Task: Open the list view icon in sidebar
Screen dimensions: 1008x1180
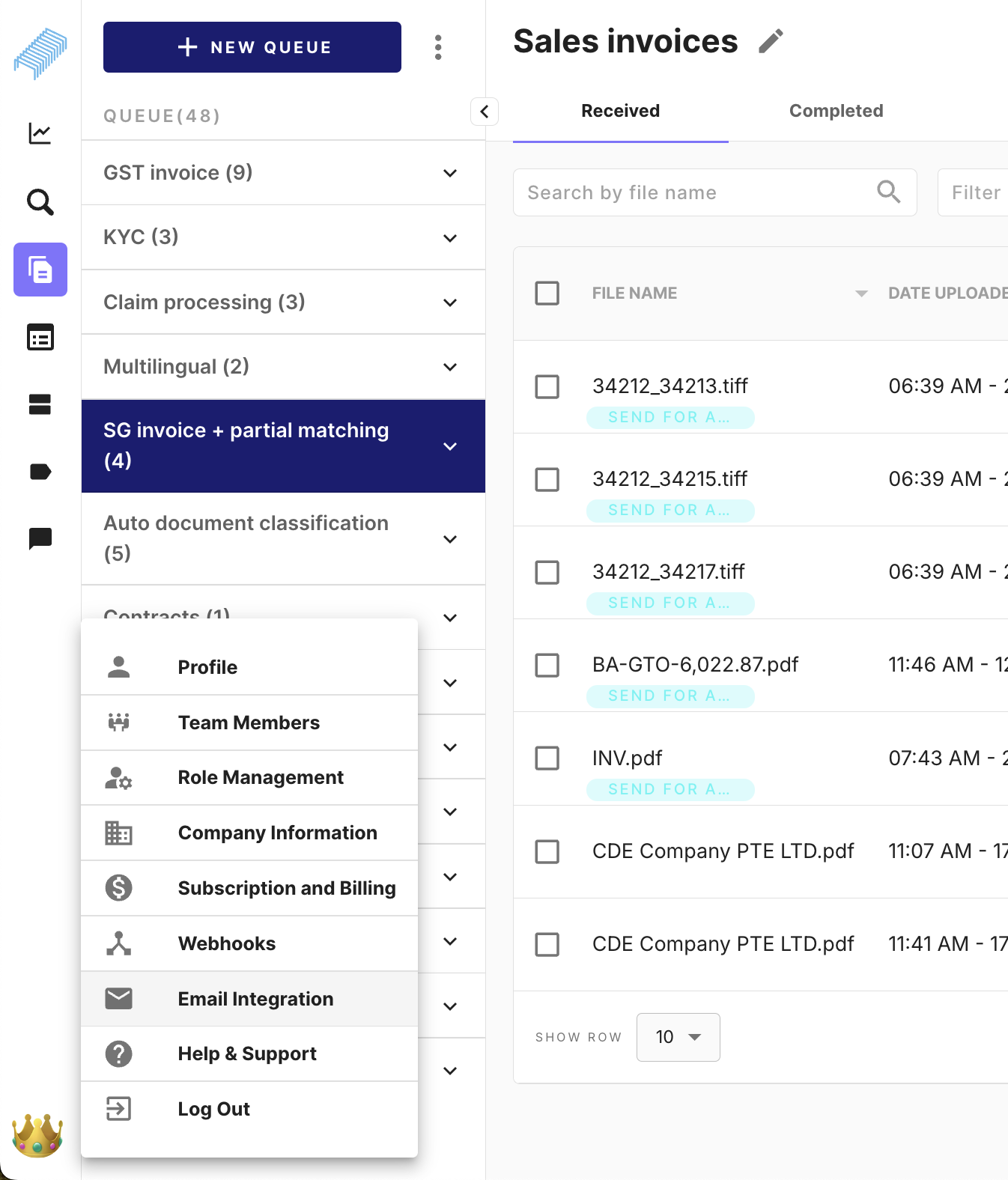Action: pyautogui.click(x=40, y=337)
